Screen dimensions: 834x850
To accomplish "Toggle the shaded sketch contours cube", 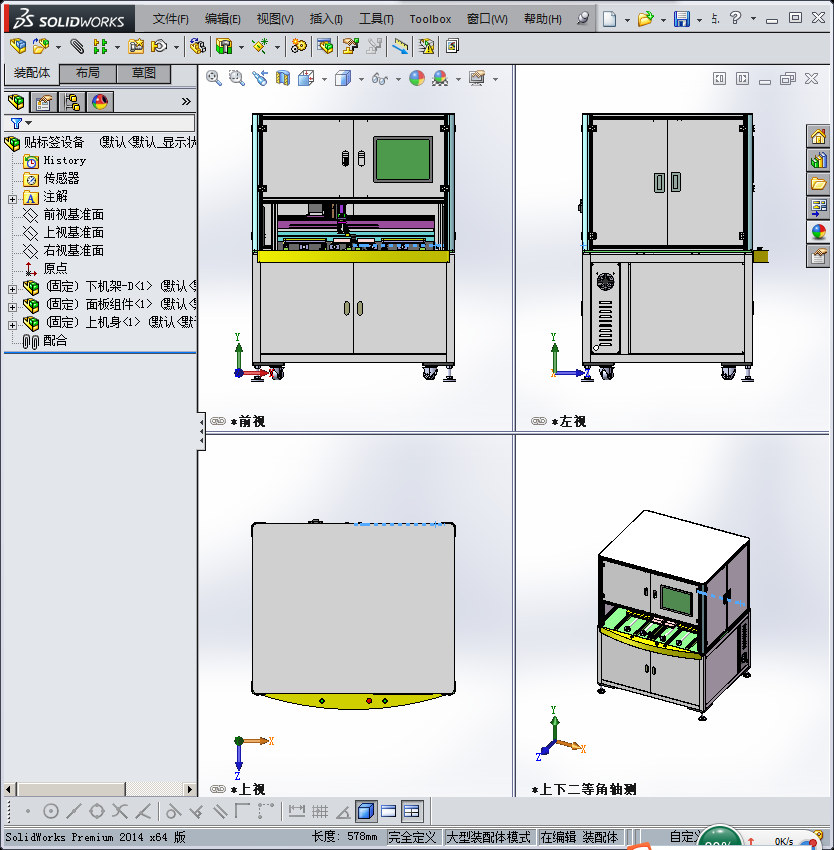I will point(366,811).
